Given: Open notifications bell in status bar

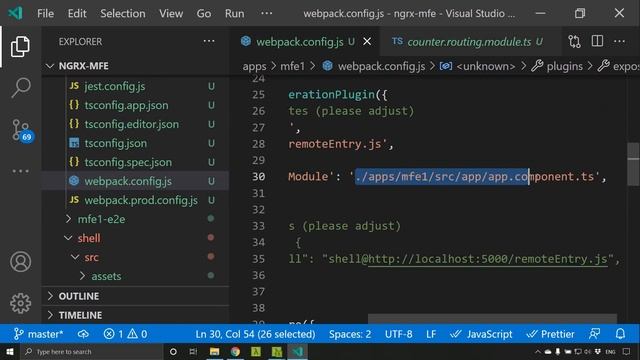Looking at the screenshot, I should 620,334.
